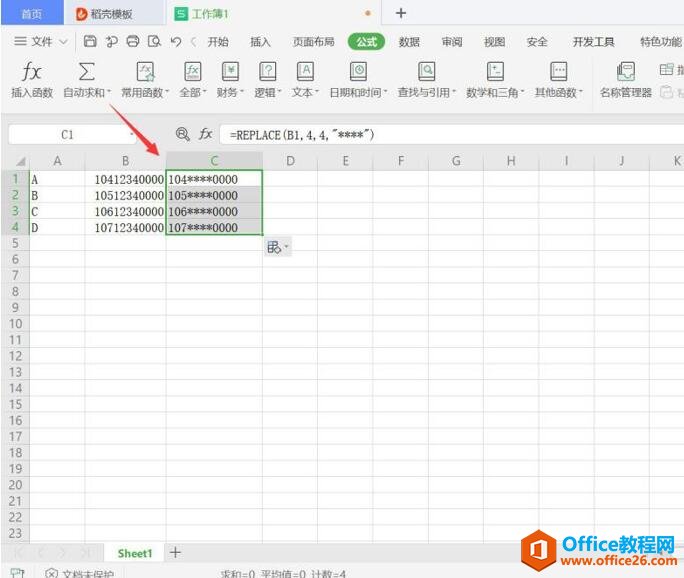The image size is (684, 578).
Task: Open the Math and Trig functions icon
Action: (495, 71)
